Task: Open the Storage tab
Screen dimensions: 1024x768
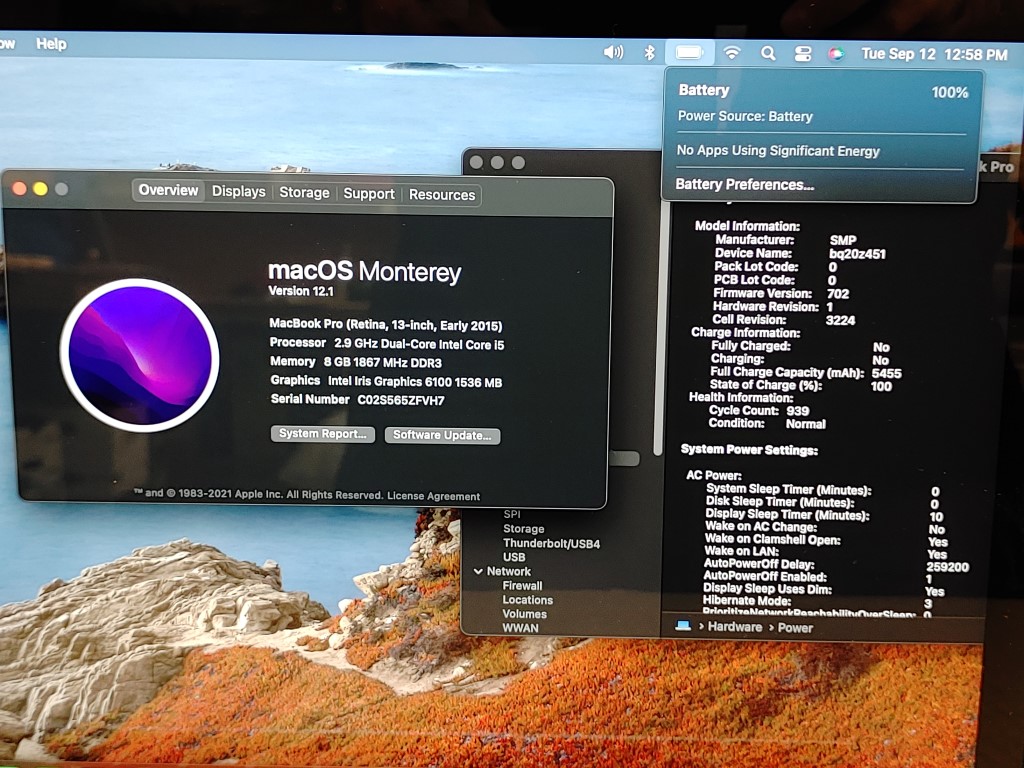Action: click(304, 193)
